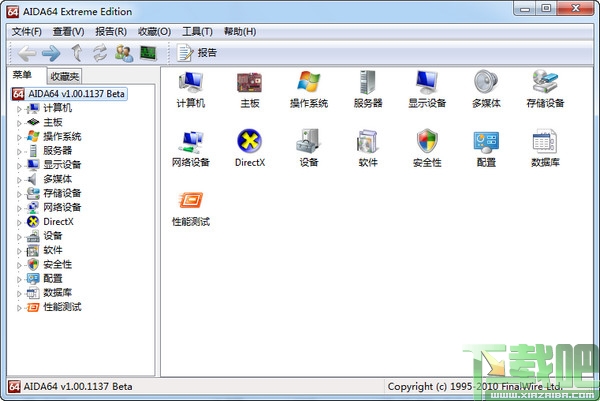Select 主板 label in the tree
600x401 pixels.
point(53,122)
